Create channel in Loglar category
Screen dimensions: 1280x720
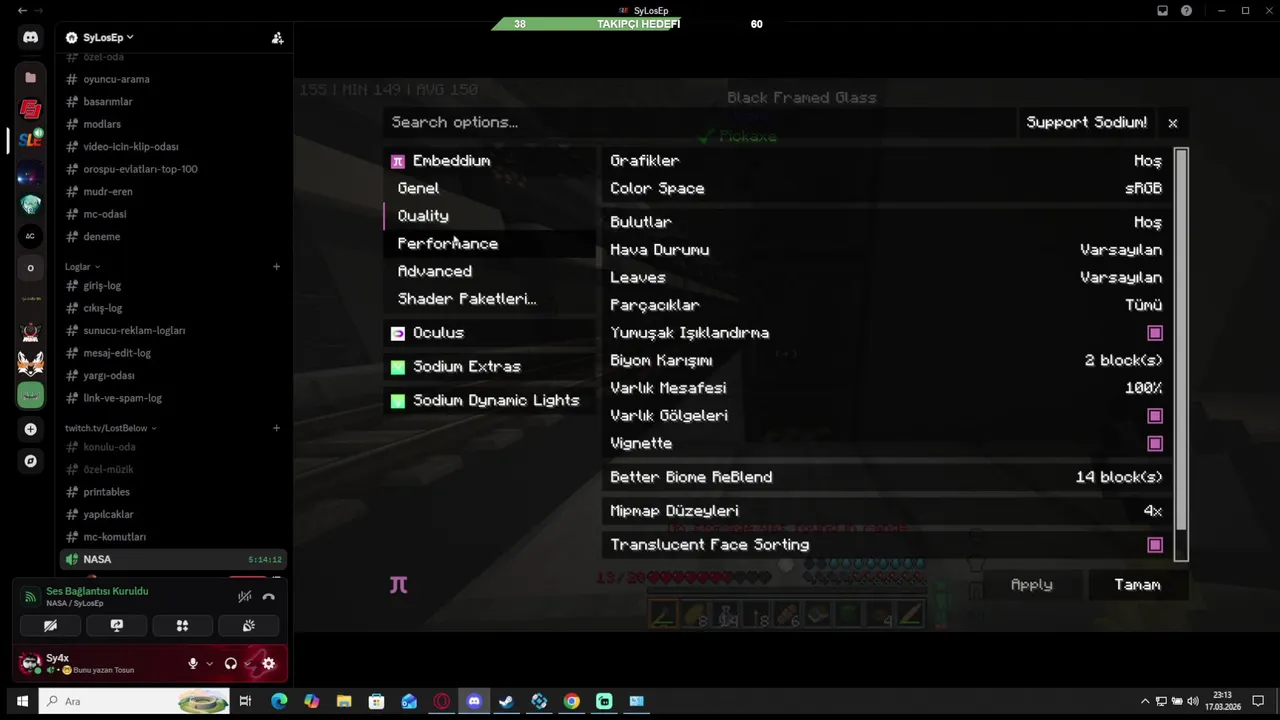point(276,267)
